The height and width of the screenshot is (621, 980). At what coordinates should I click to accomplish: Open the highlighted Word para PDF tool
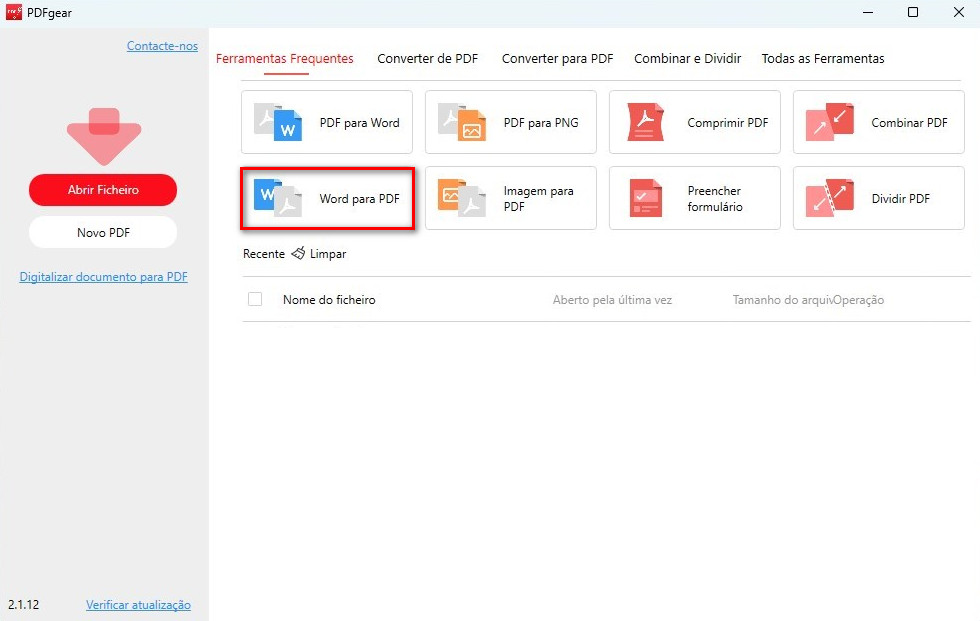[326, 198]
